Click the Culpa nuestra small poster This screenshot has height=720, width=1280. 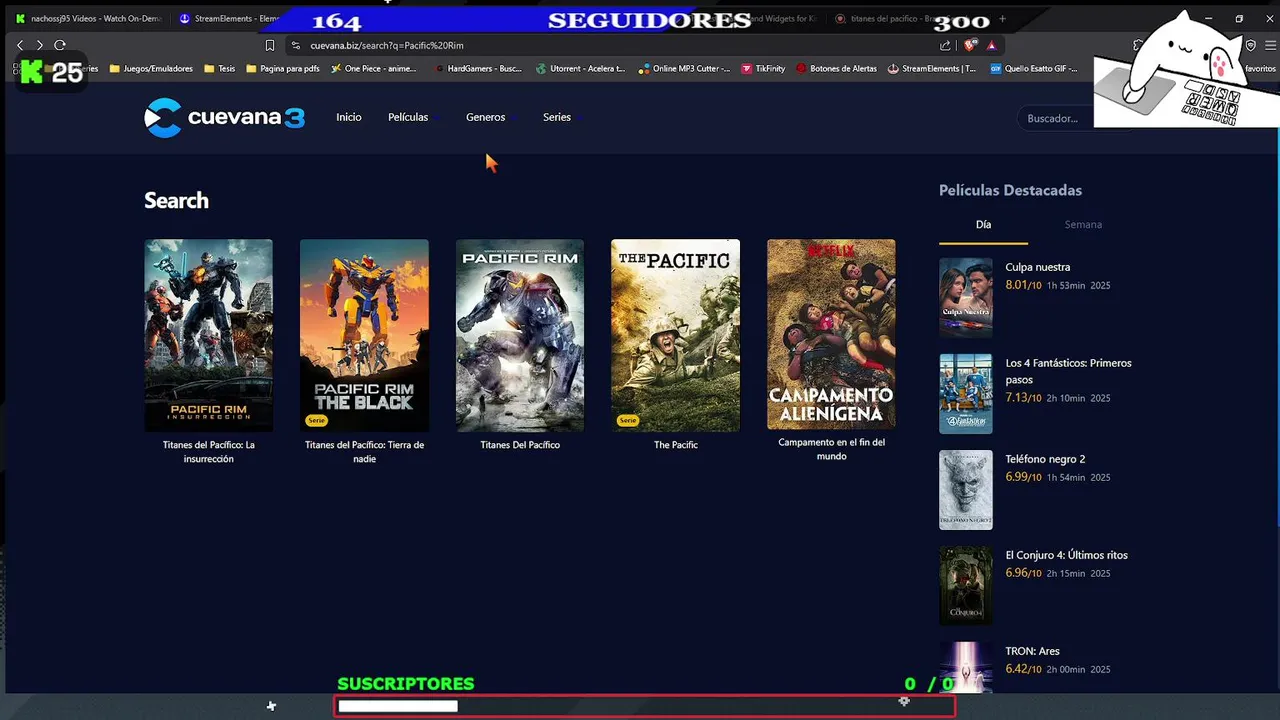(x=966, y=298)
